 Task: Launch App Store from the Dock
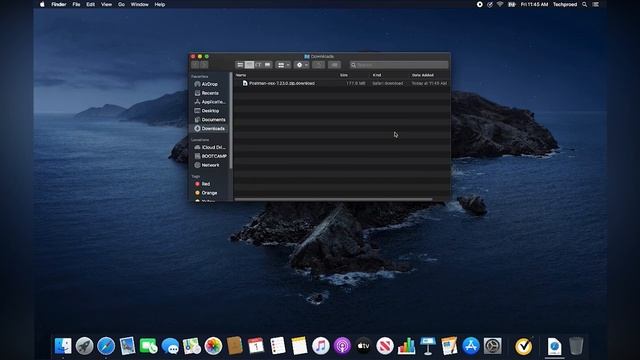click(471, 346)
